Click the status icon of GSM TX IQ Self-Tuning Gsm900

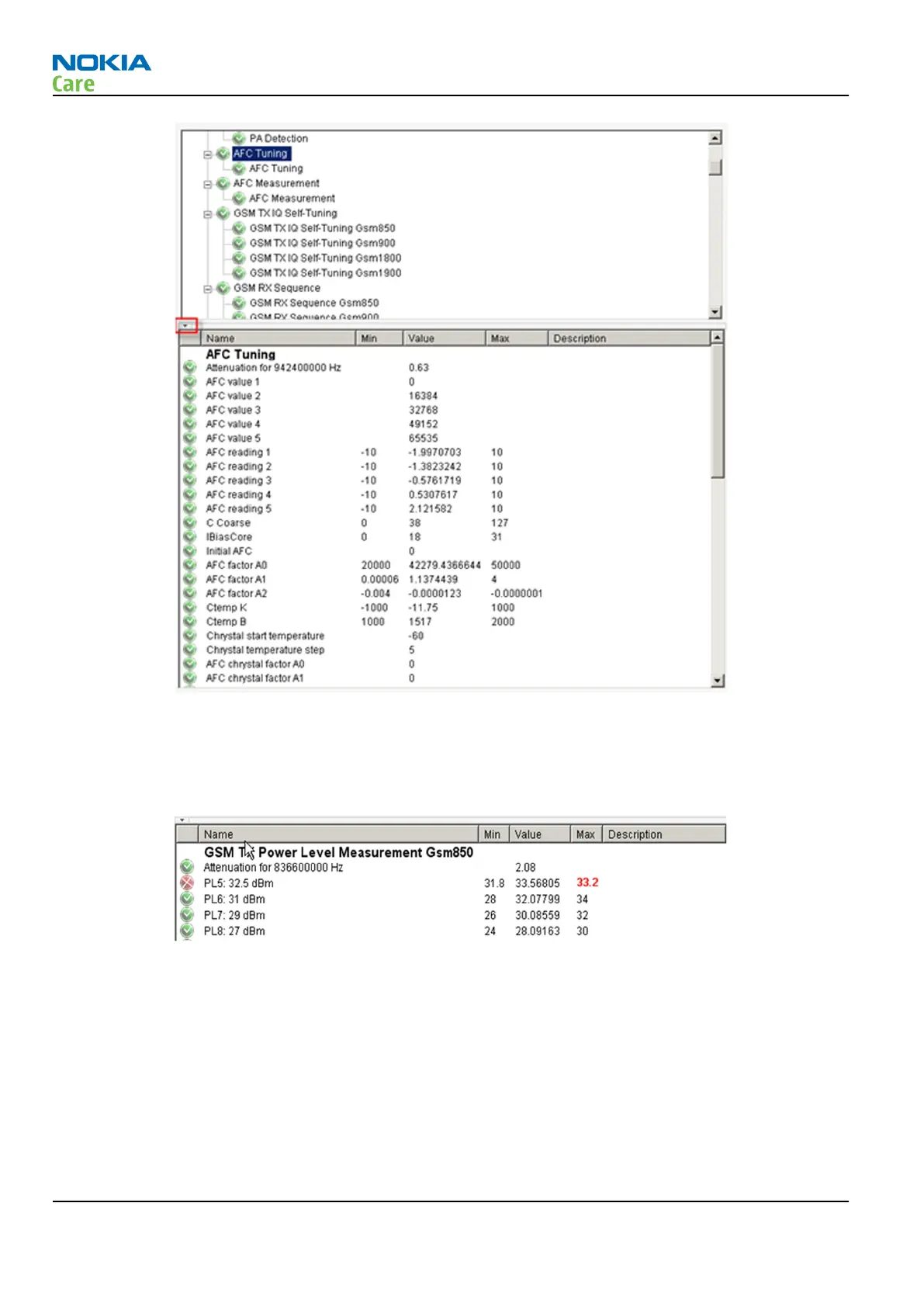coord(239,243)
